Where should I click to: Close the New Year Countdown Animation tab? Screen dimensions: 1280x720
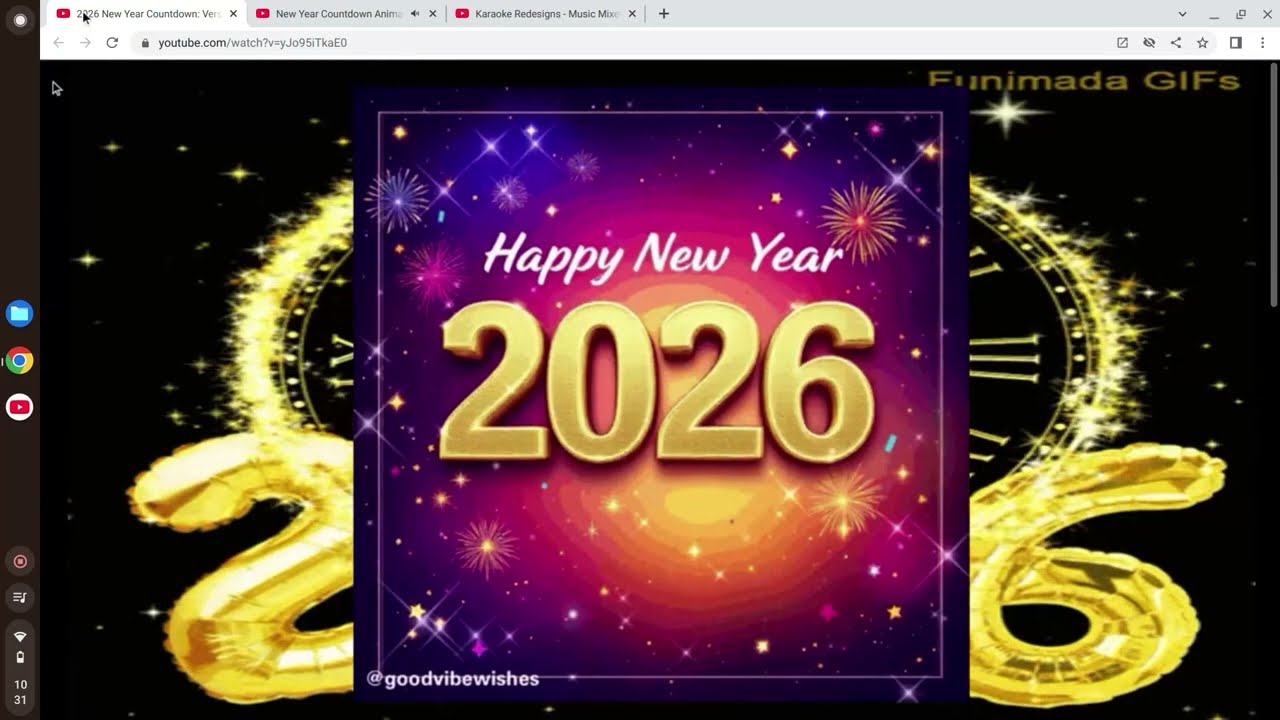click(x=433, y=14)
